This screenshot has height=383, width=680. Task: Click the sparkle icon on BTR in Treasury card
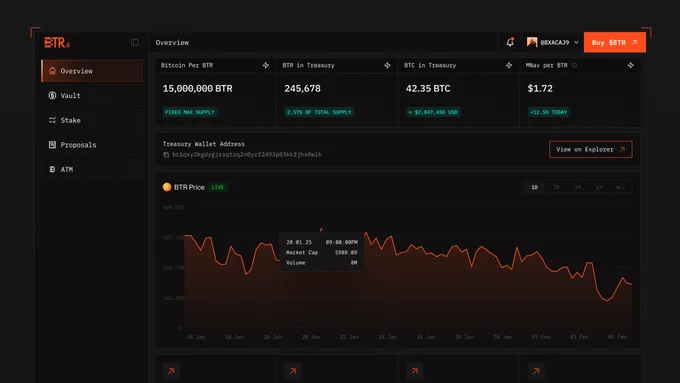click(x=387, y=65)
